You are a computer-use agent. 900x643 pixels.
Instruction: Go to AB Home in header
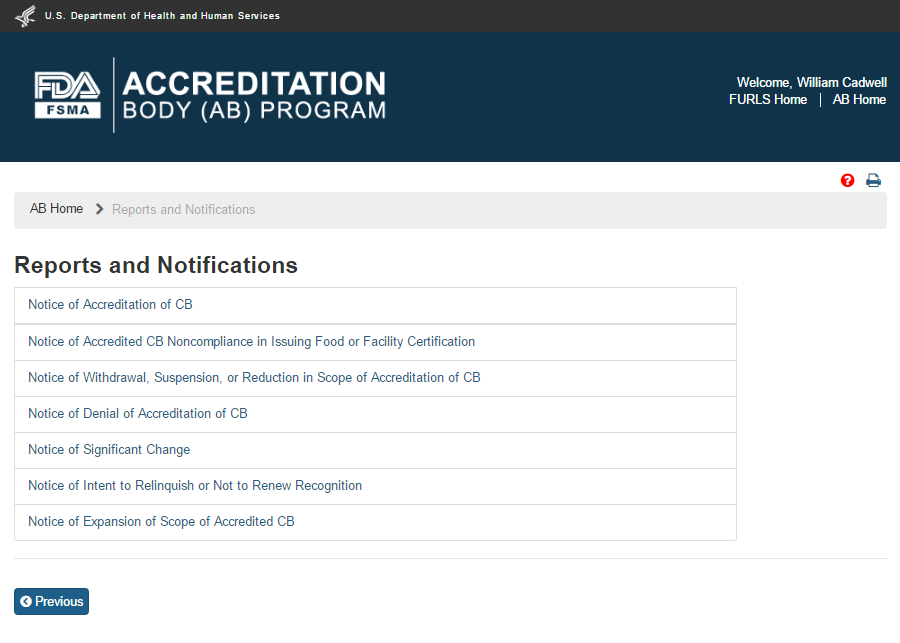(859, 100)
